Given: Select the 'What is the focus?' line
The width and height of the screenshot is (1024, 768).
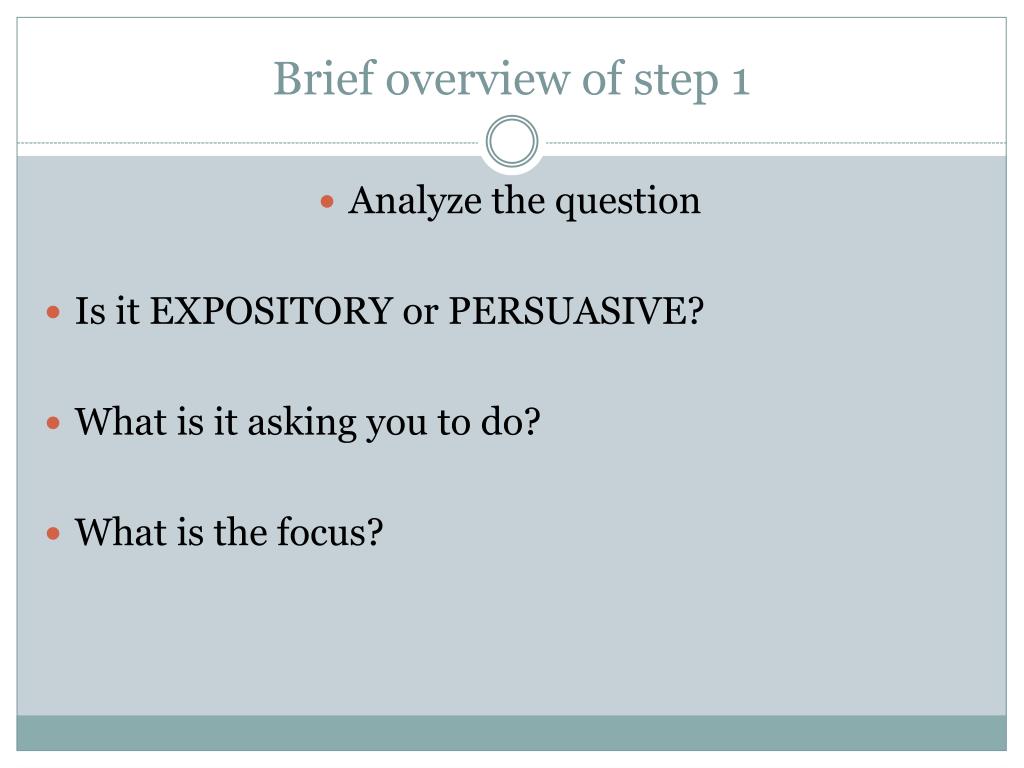Looking at the screenshot, I should (229, 532).
